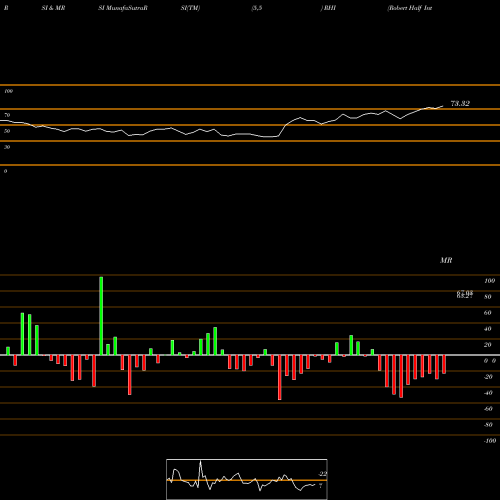Open the mini line chart thumbnail at bottom
This screenshot has height=500, width=500.
coord(247,479)
